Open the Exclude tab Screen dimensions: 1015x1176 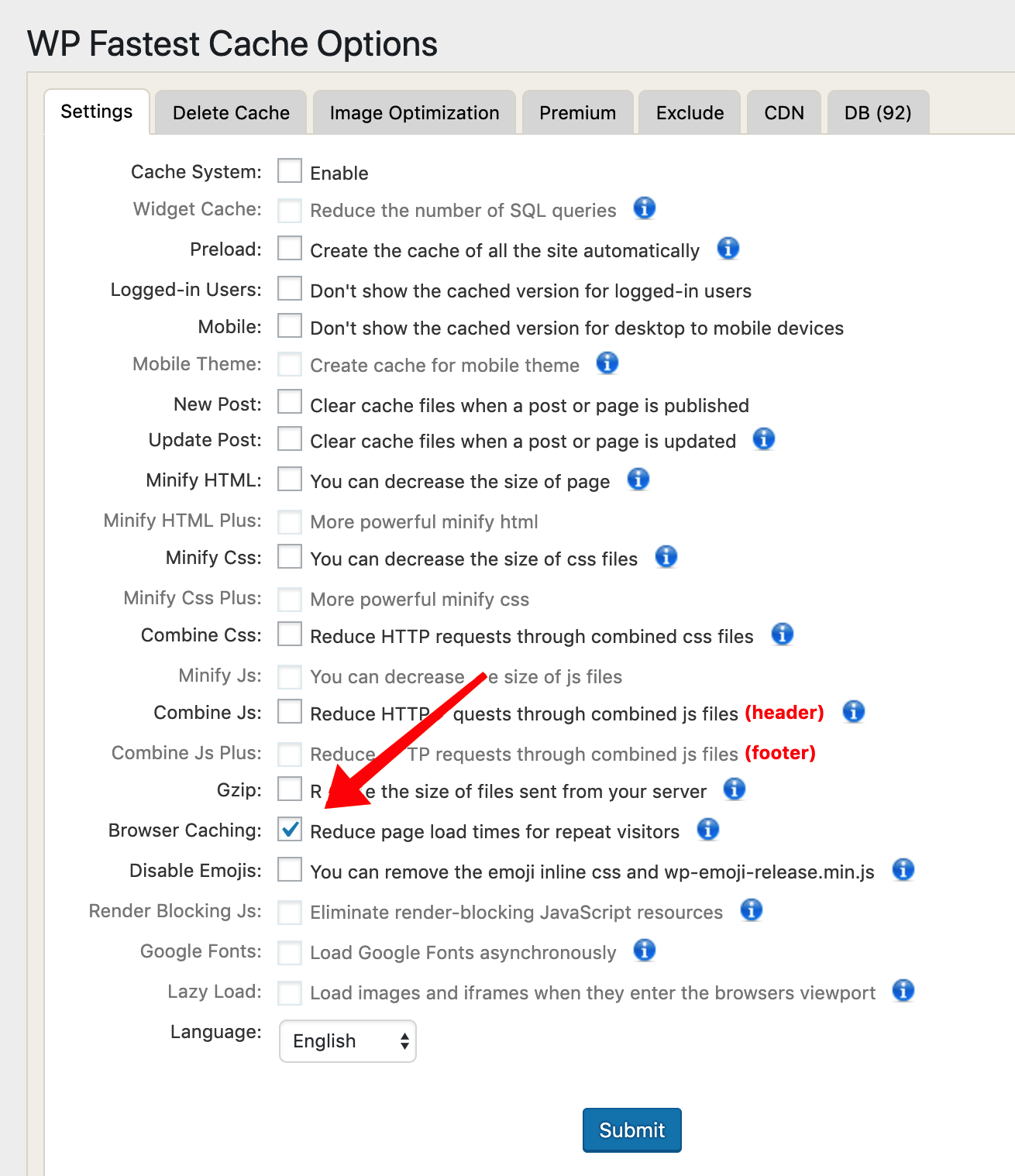pos(690,112)
